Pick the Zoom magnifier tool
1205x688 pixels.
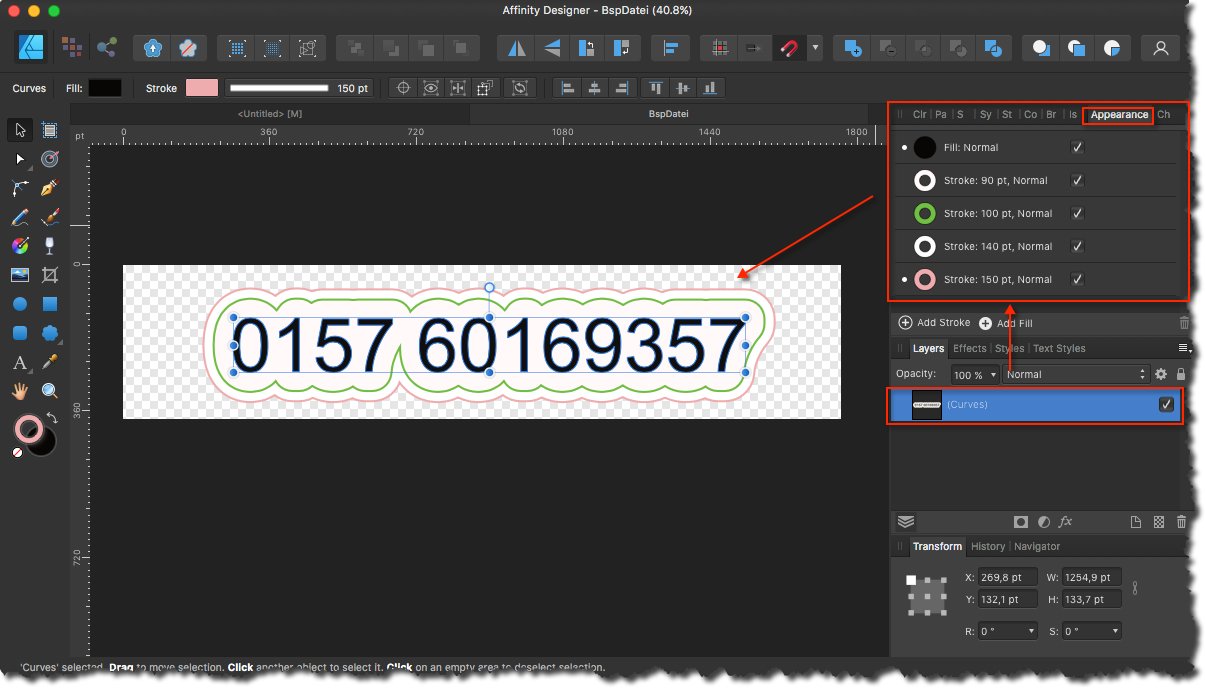point(49,391)
